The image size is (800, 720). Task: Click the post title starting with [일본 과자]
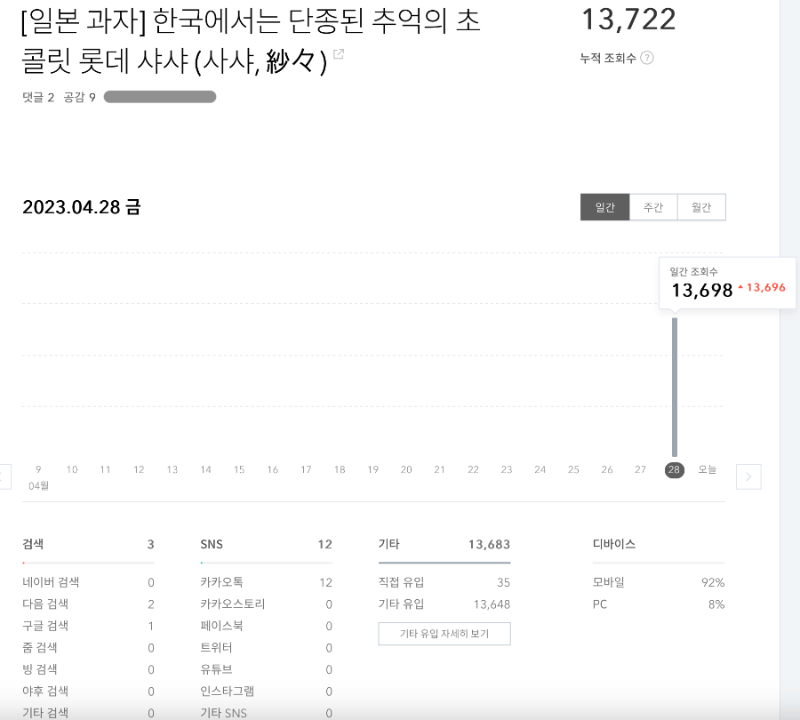pyautogui.click(x=251, y=41)
